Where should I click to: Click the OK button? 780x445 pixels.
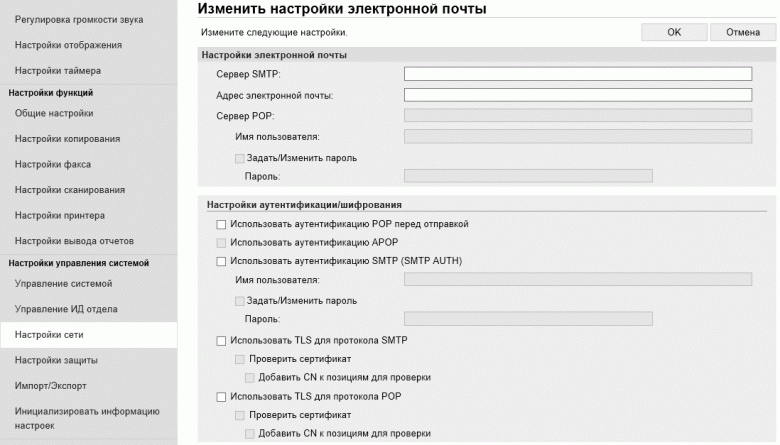click(674, 33)
